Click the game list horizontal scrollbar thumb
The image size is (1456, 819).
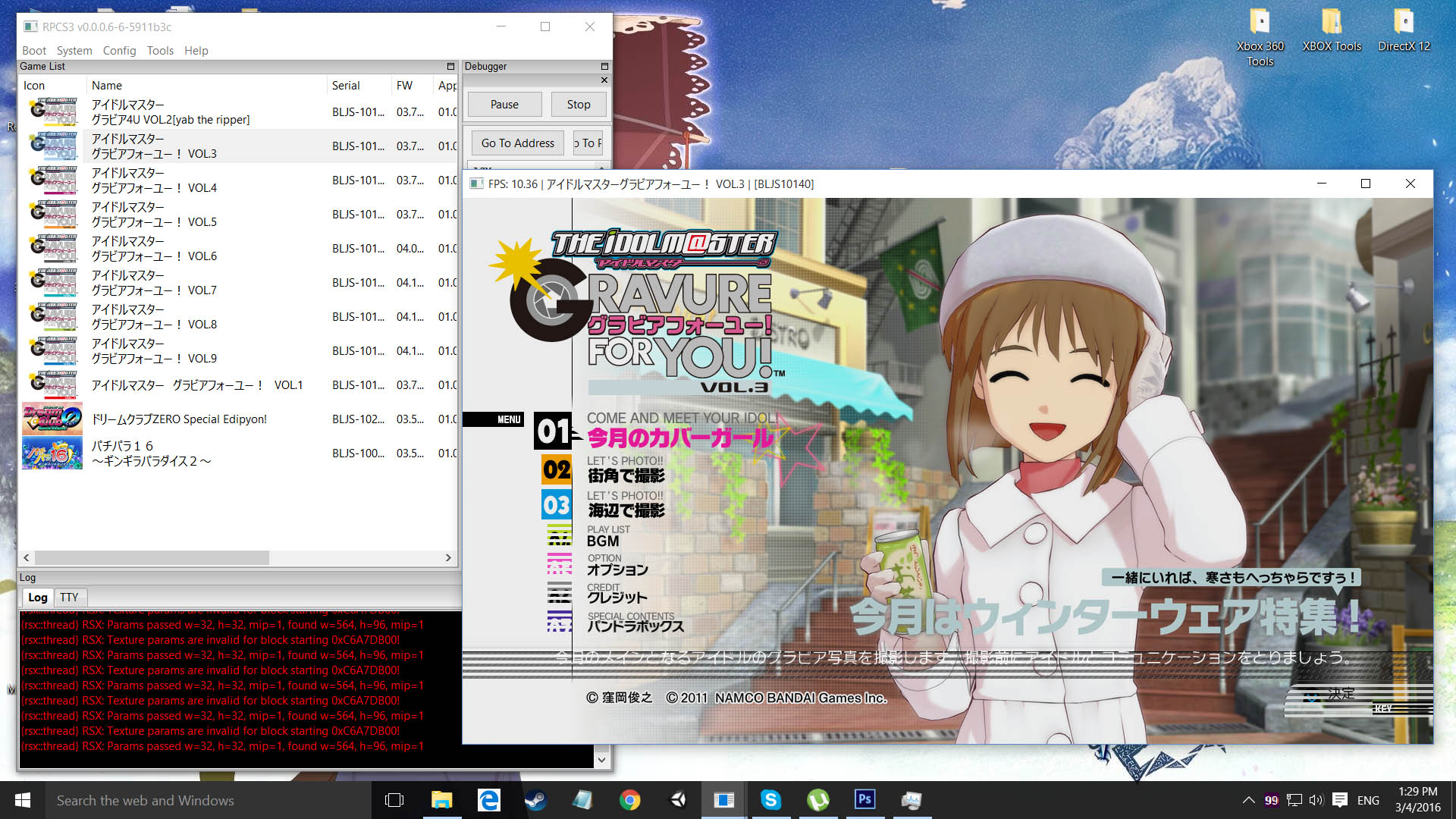[x=152, y=557]
